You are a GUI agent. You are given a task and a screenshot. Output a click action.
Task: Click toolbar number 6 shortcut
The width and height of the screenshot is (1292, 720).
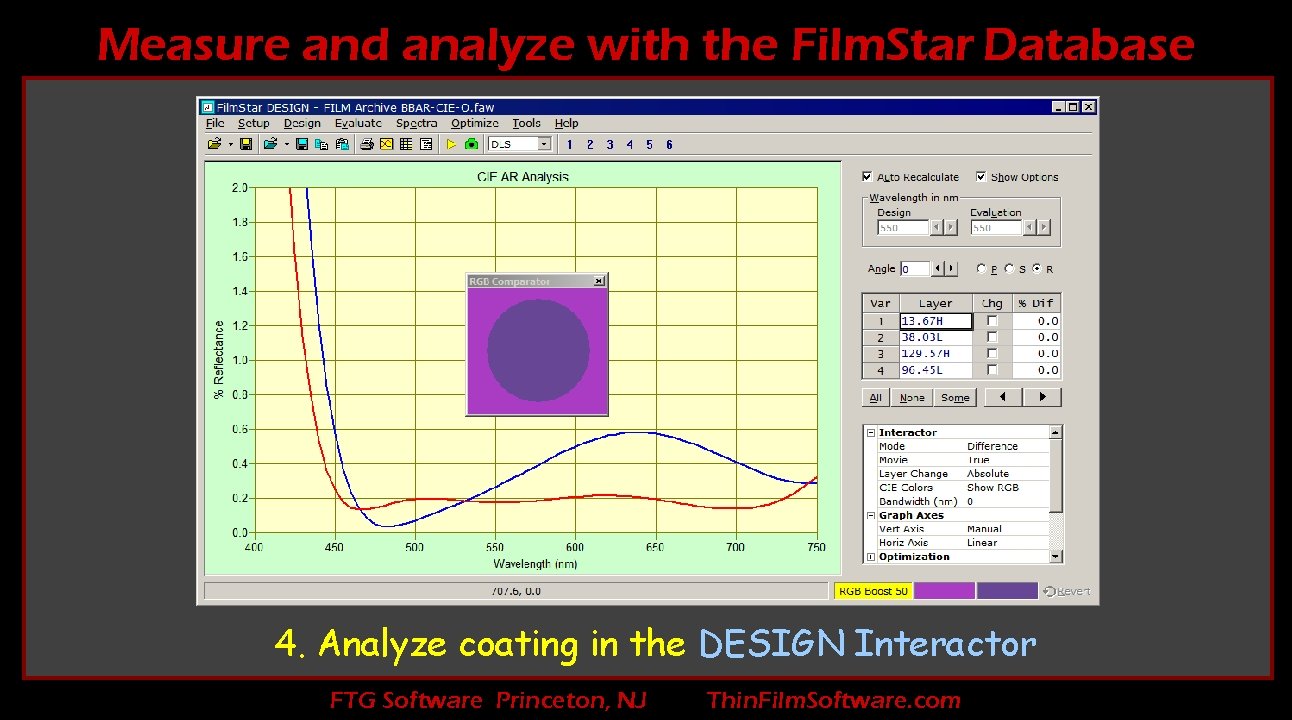pyautogui.click(x=669, y=144)
